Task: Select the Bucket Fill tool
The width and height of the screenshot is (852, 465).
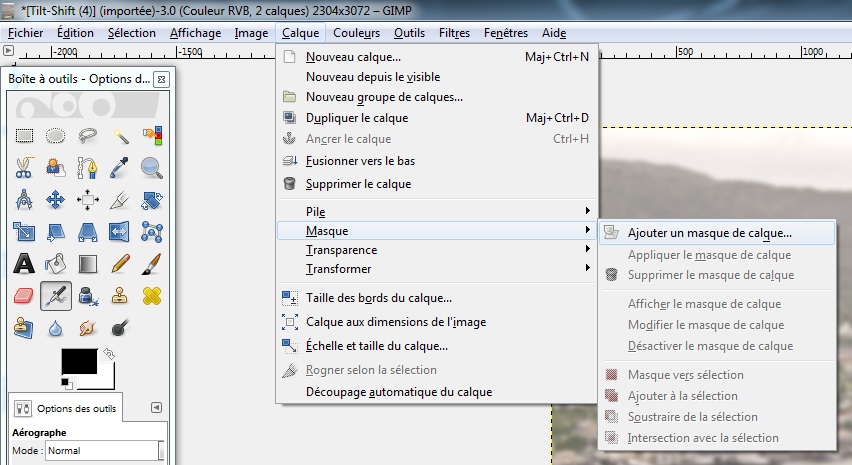Action: (x=56, y=264)
